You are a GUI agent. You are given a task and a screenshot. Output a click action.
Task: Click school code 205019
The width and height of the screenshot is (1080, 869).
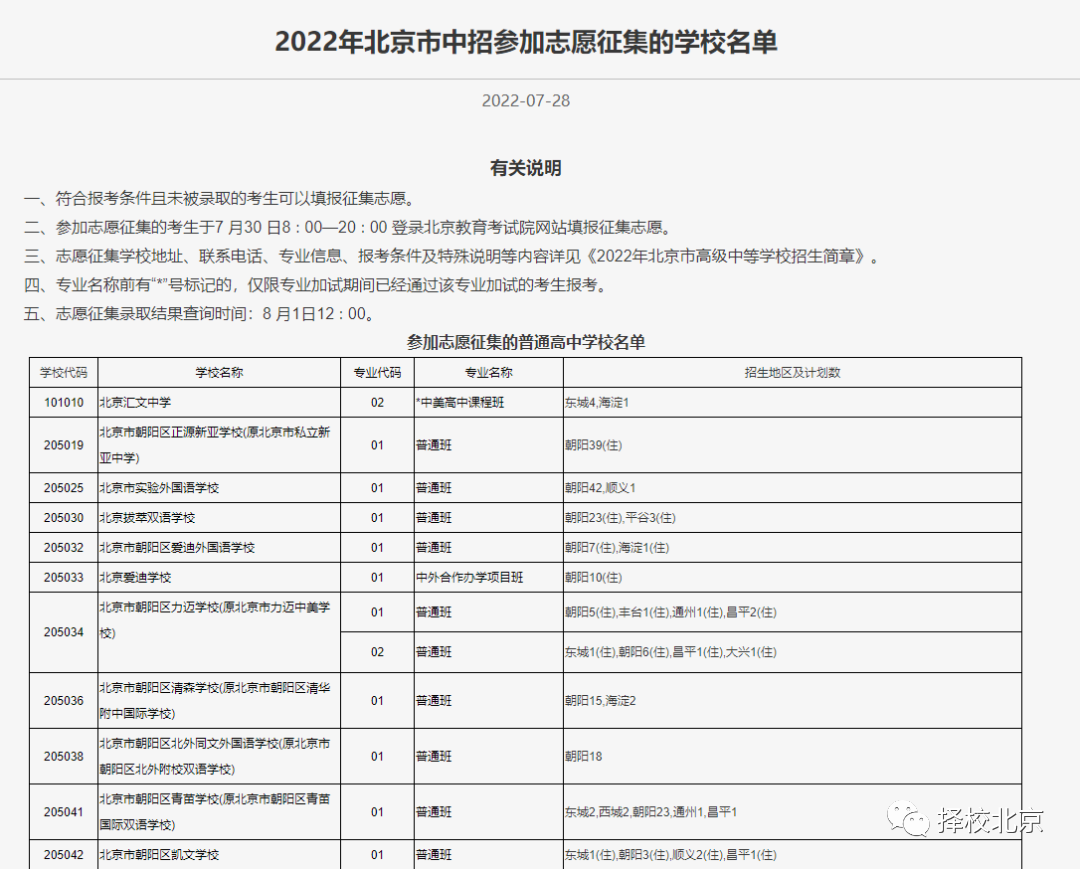(x=63, y=445)
